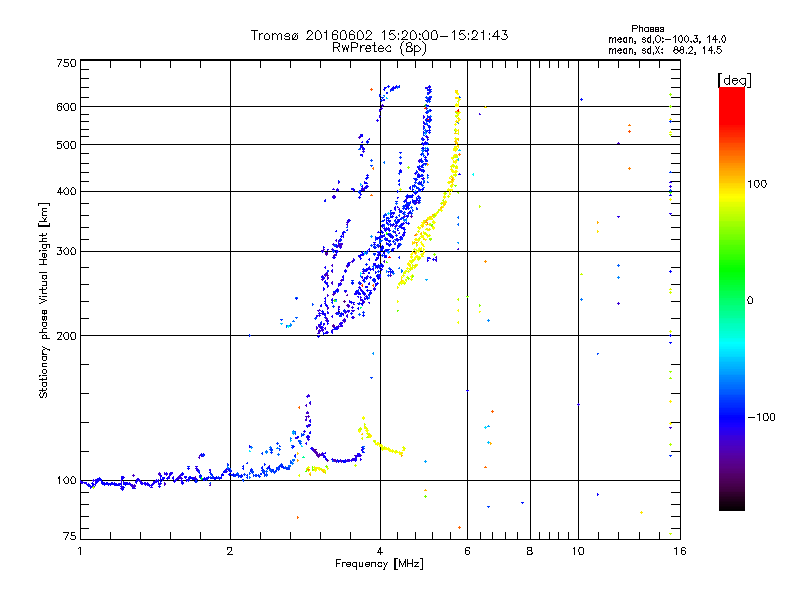
Task: Click the x-axis tick label "1"
Action: (80, 551)
